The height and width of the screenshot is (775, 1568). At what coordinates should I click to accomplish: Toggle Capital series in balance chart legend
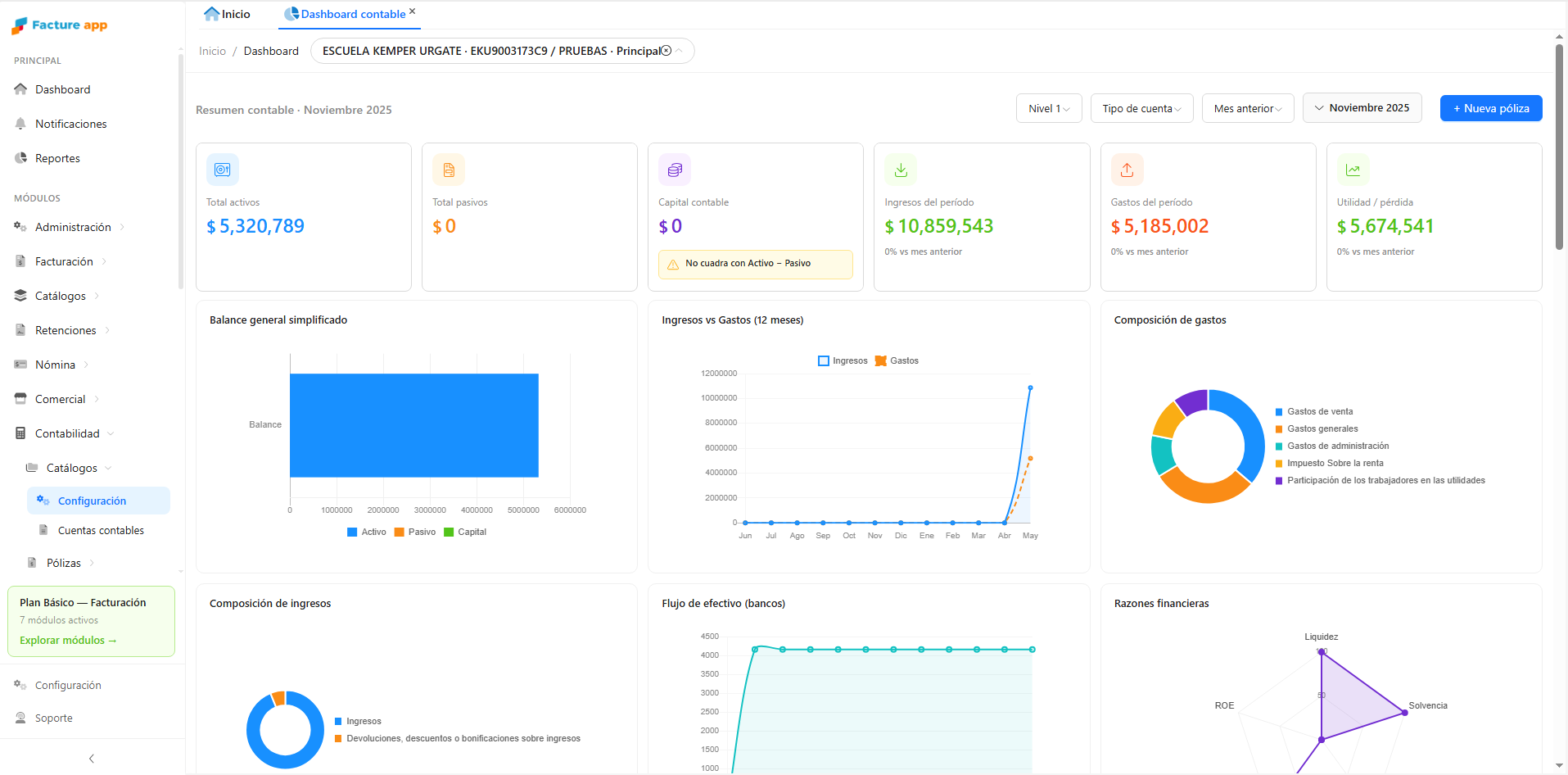464,532
